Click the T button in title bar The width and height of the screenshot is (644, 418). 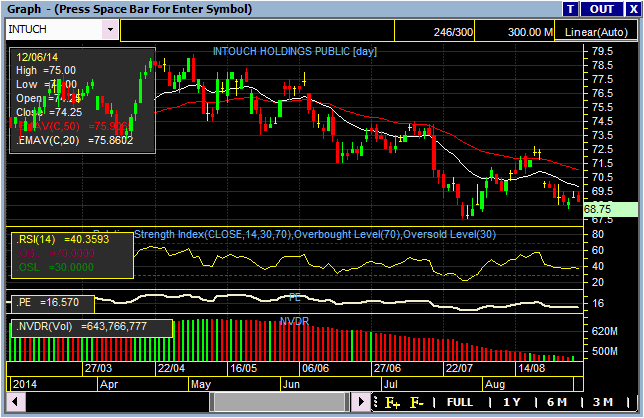(570, 9)
